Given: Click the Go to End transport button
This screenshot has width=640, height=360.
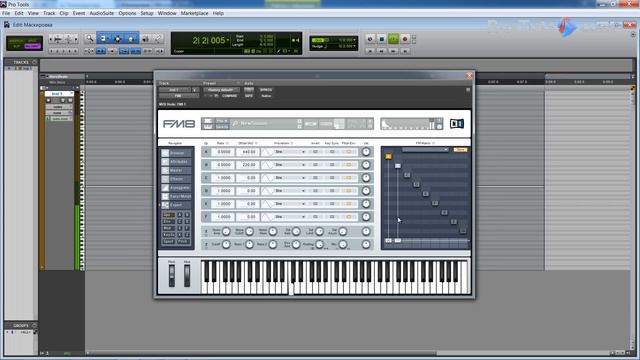Looking at the screenshot, I should click(405, 51).
